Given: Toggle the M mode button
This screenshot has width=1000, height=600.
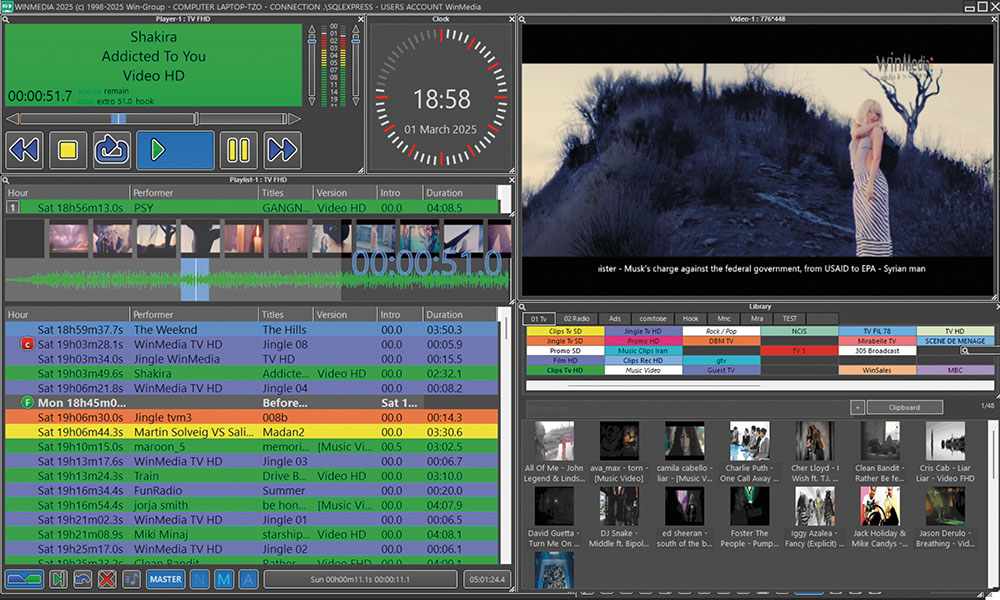Looking at the screenshot, I should tap(223, 580).
